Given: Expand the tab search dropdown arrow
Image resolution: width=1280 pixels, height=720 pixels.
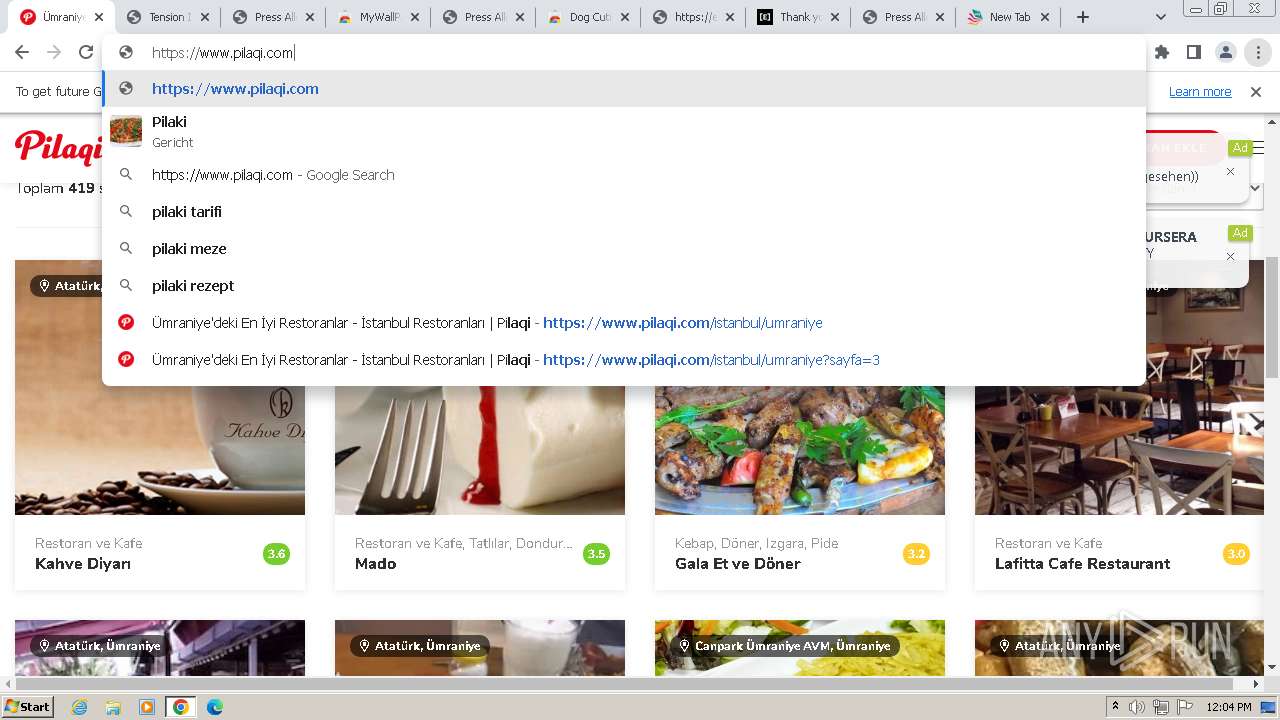Looking at the screenshot, I should (x=1161, y=17).
